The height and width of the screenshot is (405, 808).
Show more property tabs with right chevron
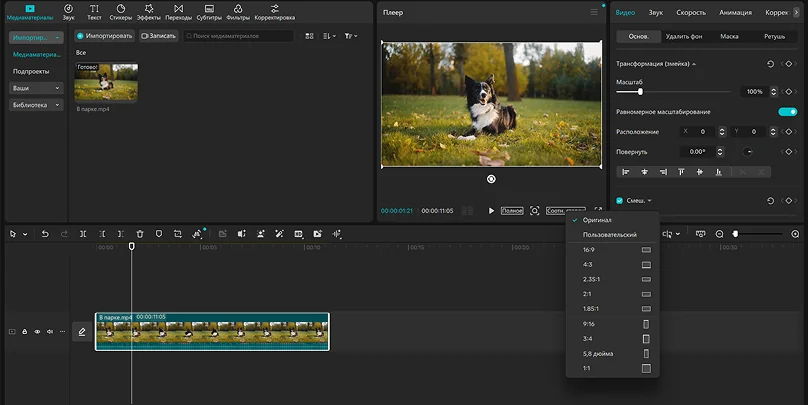(x=796, y=12)
